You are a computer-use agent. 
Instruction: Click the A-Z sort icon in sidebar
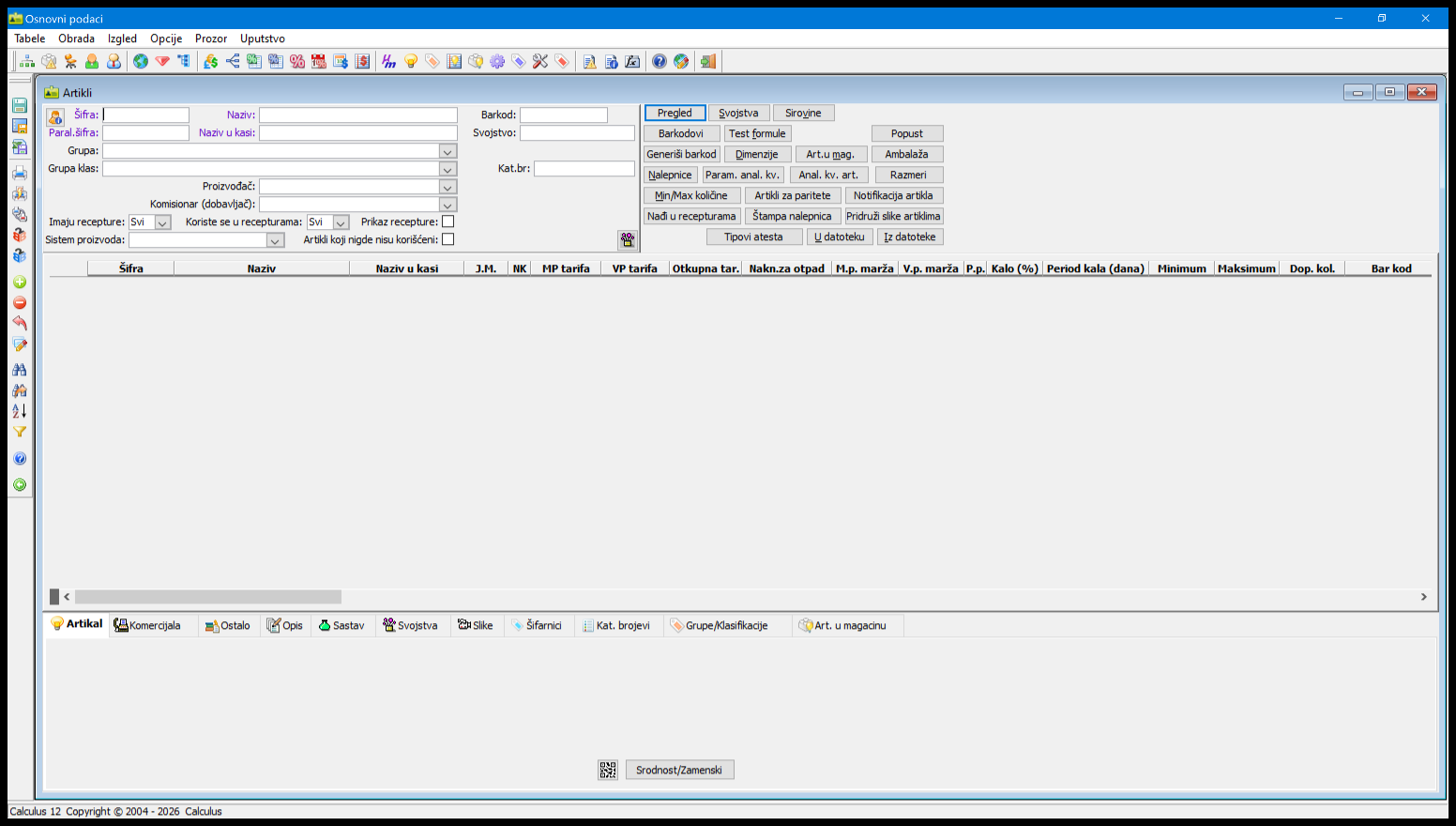click(x=19, y=411)
